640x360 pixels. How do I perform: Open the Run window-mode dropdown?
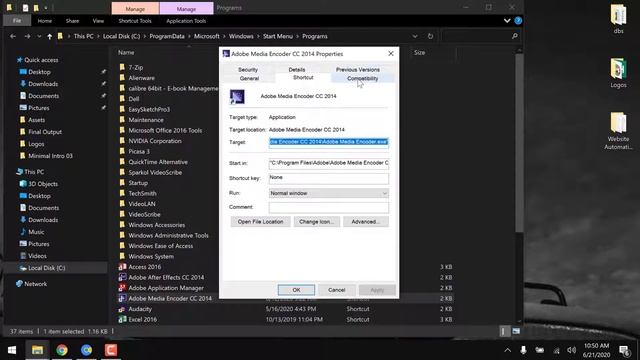coord(329,193)
